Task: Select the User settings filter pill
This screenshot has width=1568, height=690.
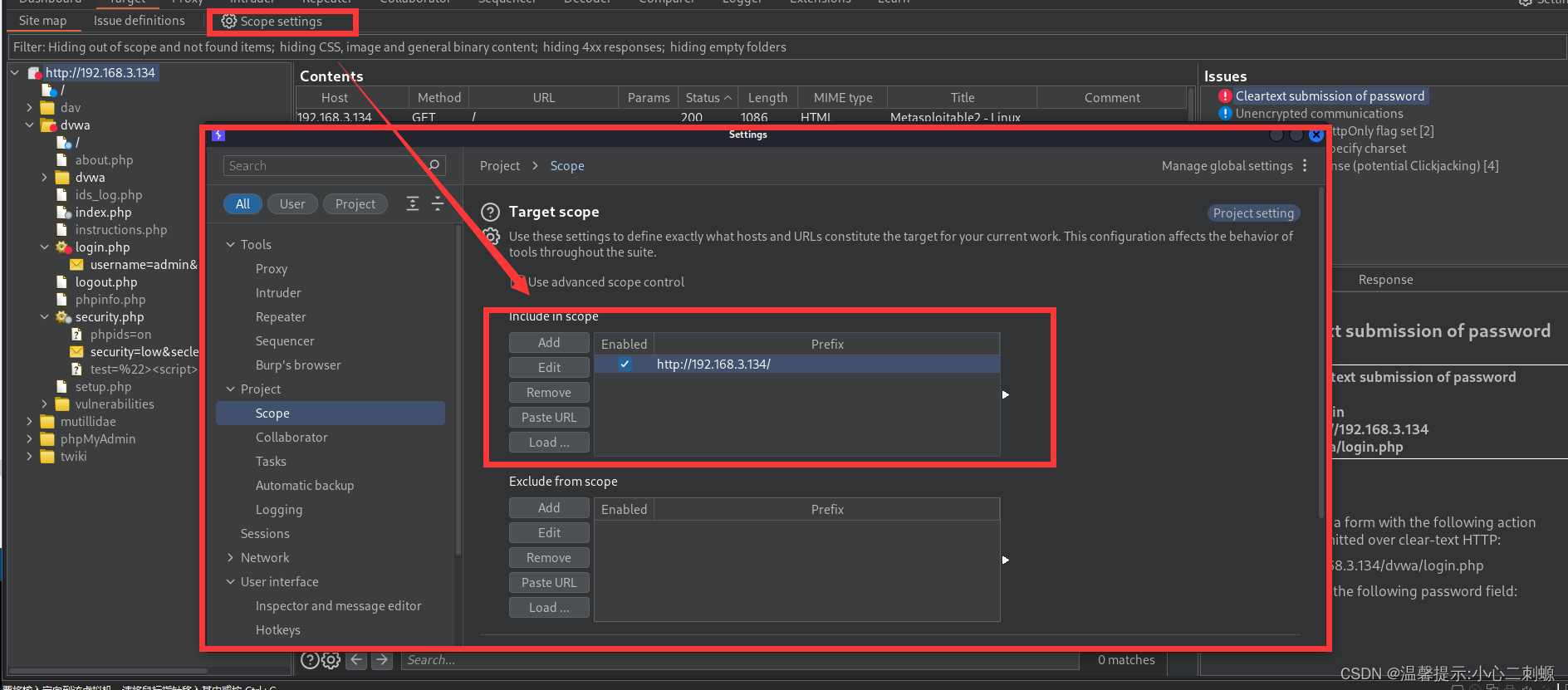Action: [x=292, y=203]
